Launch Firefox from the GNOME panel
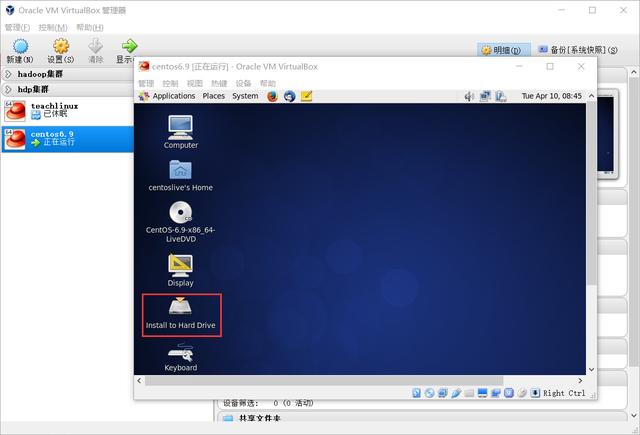The height and width of the screenshot is (435, 640). tap(273, 96)
